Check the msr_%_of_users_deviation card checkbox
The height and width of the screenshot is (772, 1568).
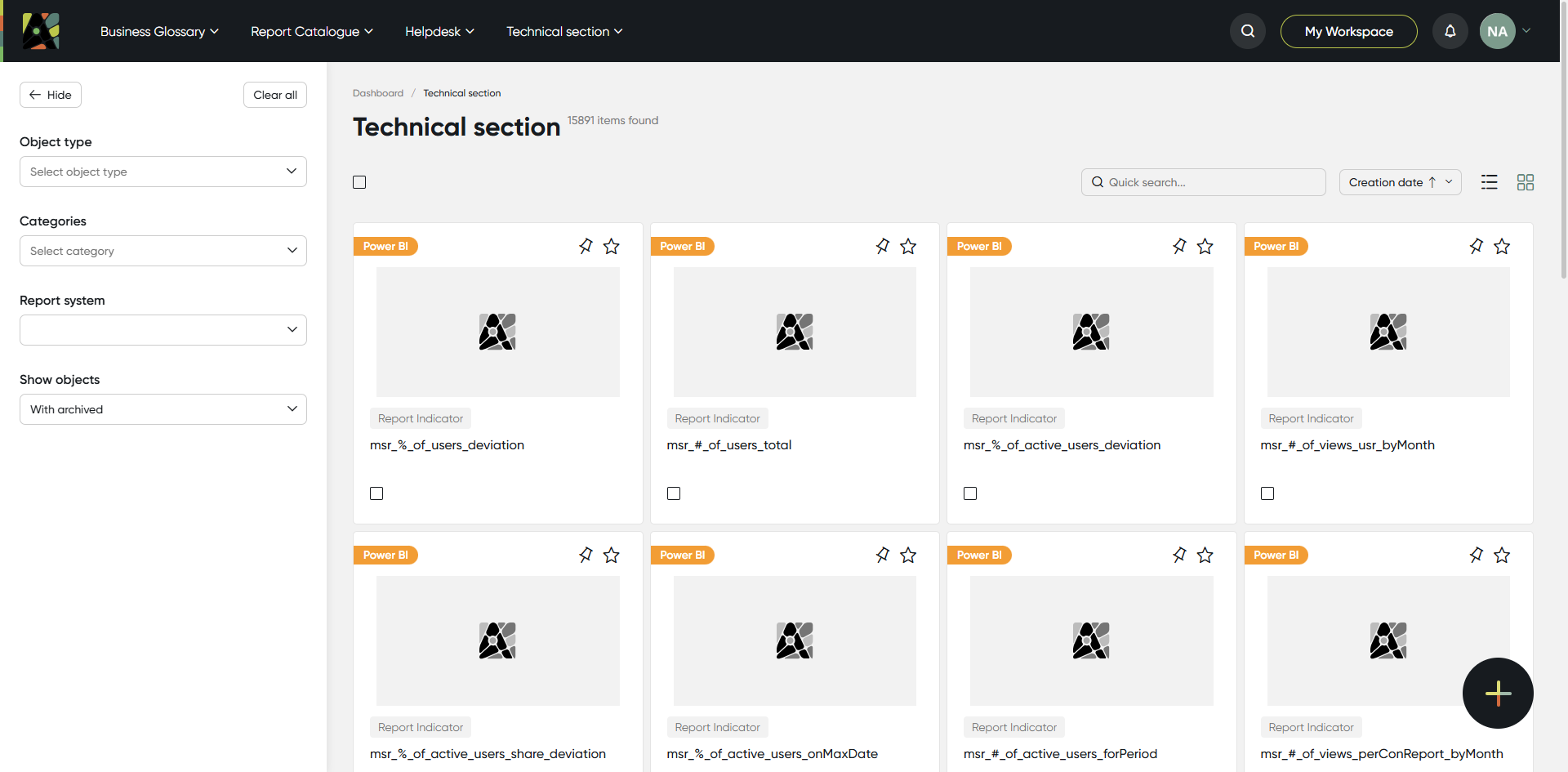tap(376, 493)
